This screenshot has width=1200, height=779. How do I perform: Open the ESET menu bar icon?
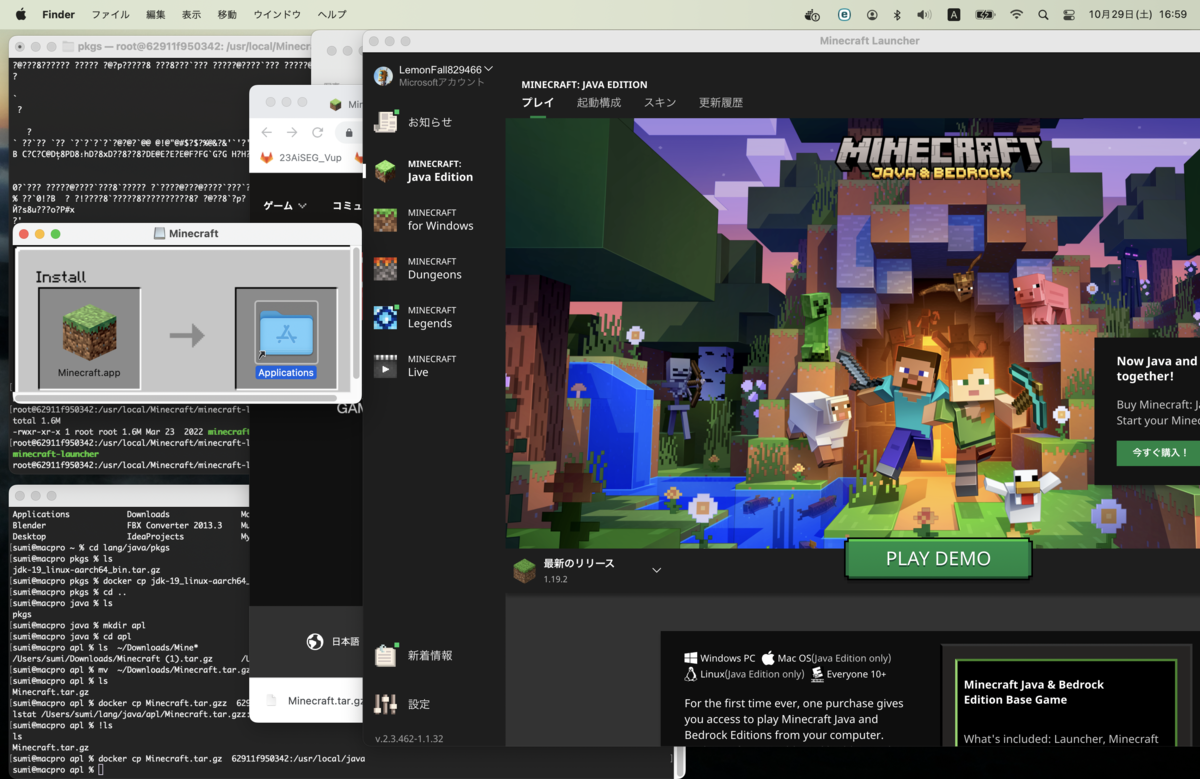844,15
